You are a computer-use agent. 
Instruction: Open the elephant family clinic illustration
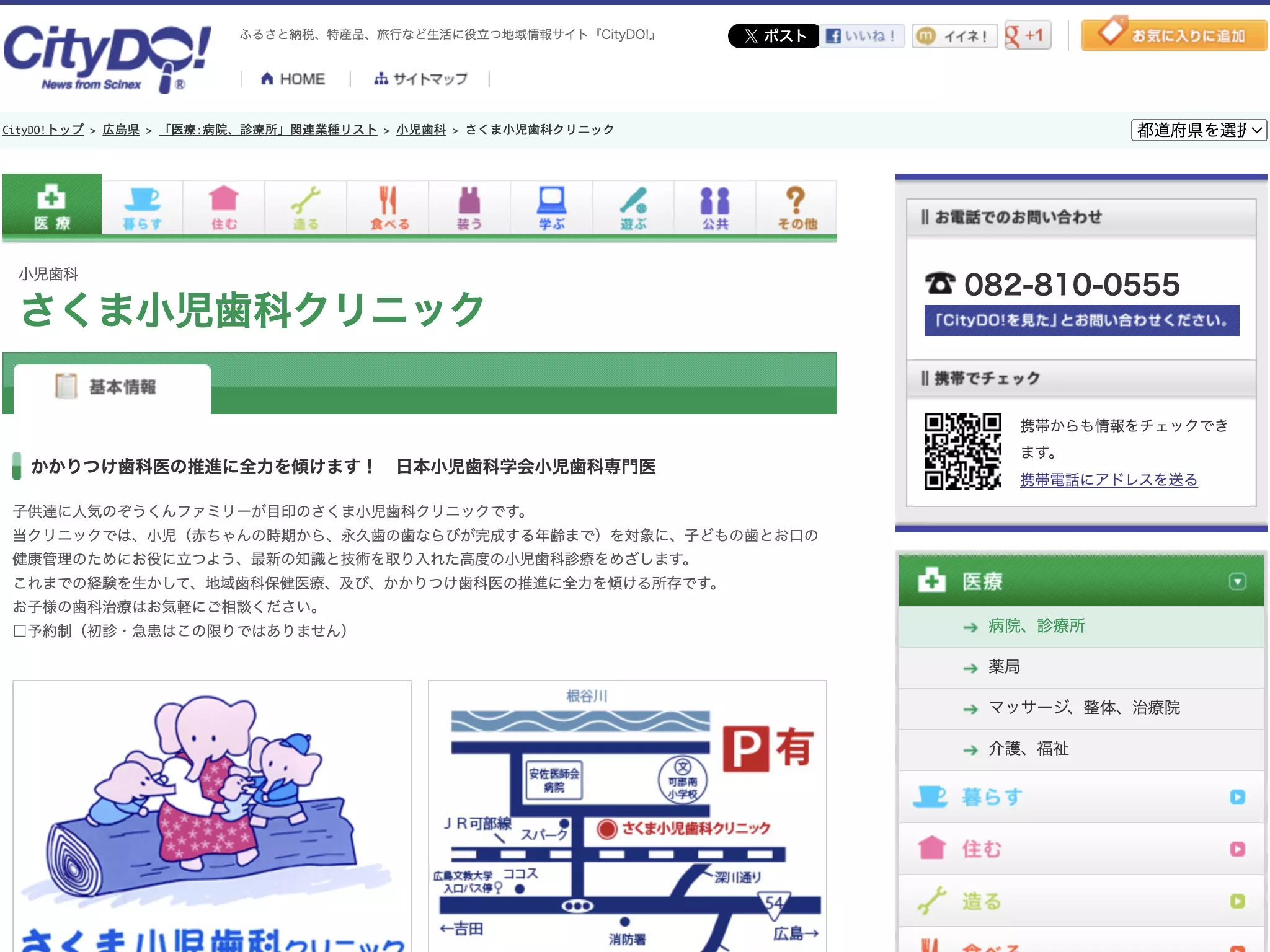[x=212, y=816]
